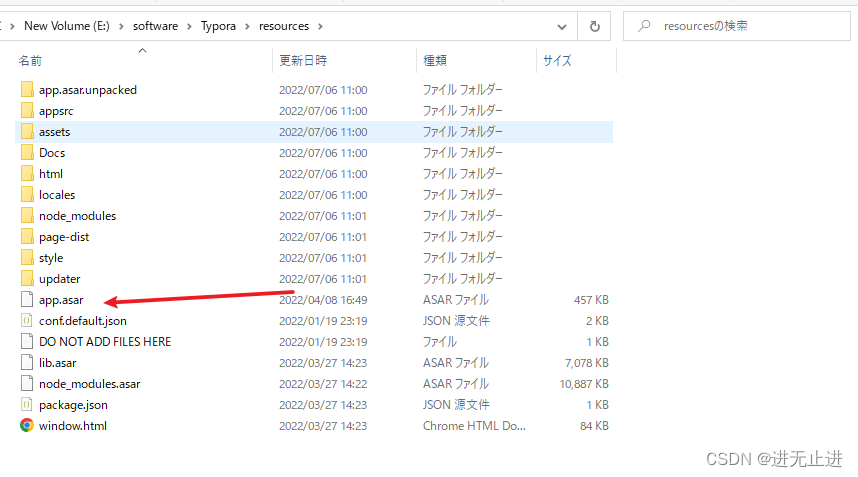Expand the chevron after software breadcrumb
The image size is (858, 477).
tap(189, 26)
